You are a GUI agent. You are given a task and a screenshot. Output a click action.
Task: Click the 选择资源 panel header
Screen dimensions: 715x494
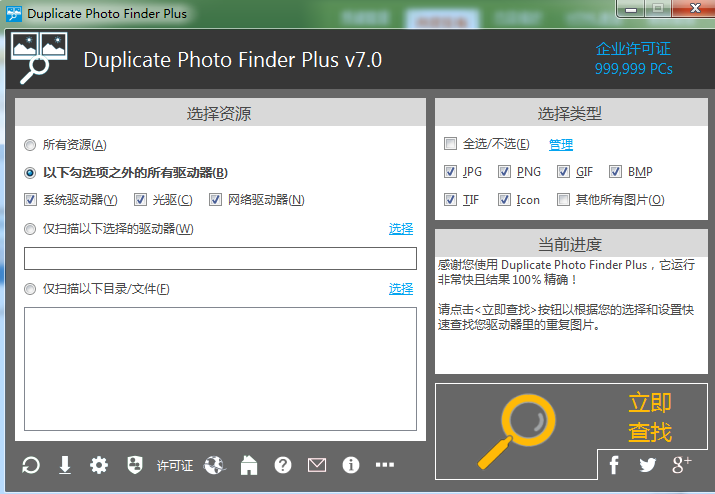(220, 113)
